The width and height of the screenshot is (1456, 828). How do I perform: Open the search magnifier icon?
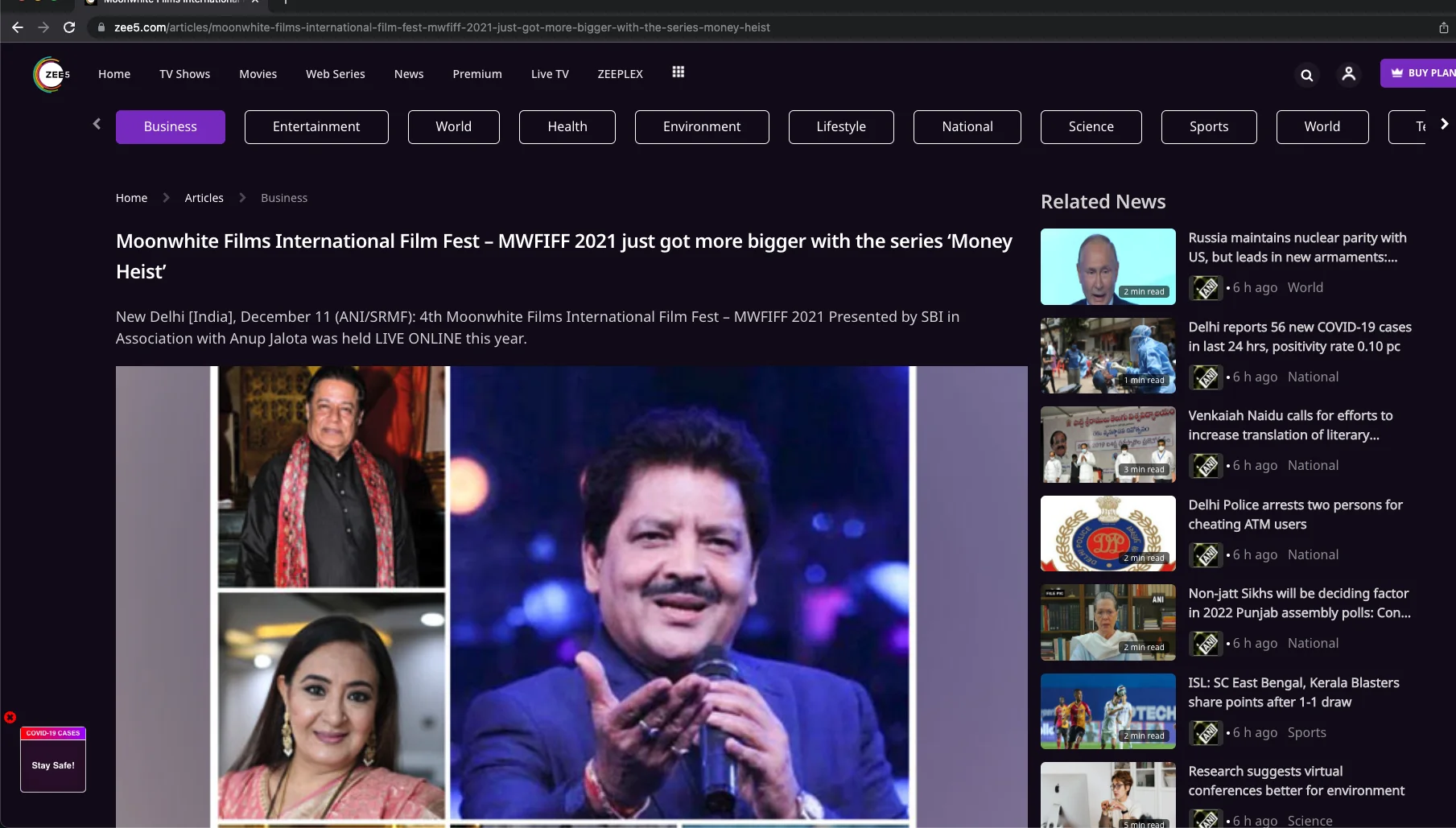[1307, 75]
